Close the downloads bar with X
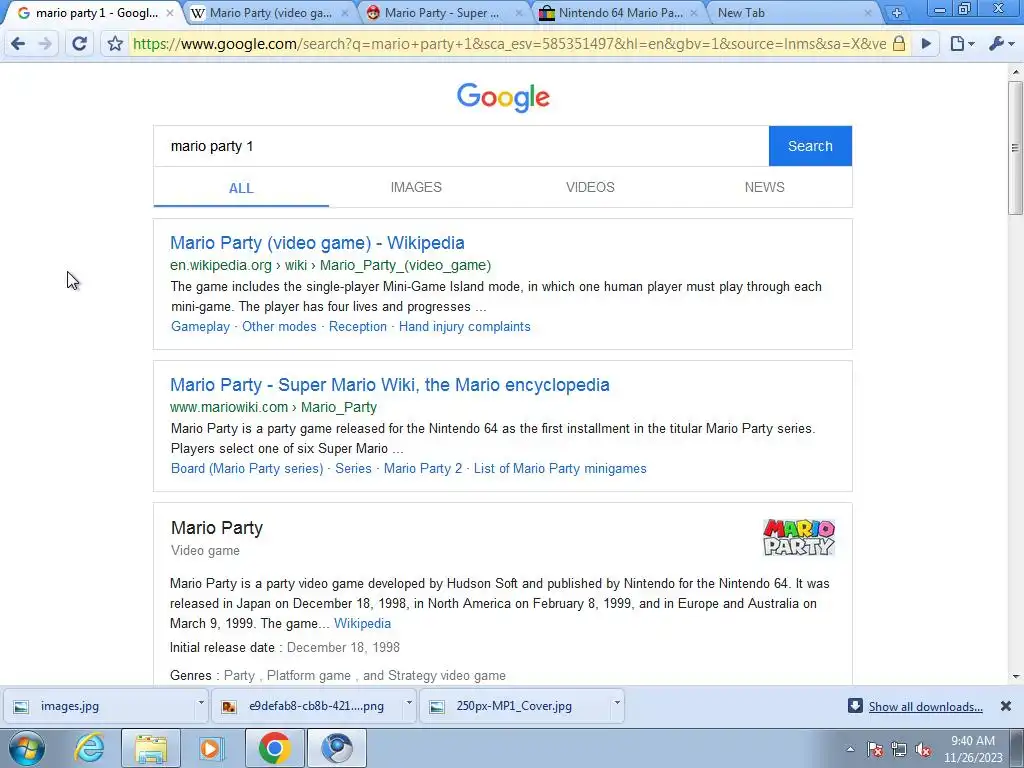Image resolution: width=1024 pixels, height=768 pixels. coord(1006,706)
